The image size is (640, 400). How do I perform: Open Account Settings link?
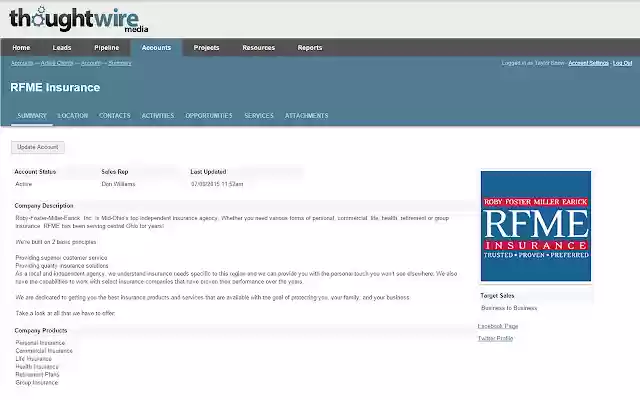[x=589, y=63]
